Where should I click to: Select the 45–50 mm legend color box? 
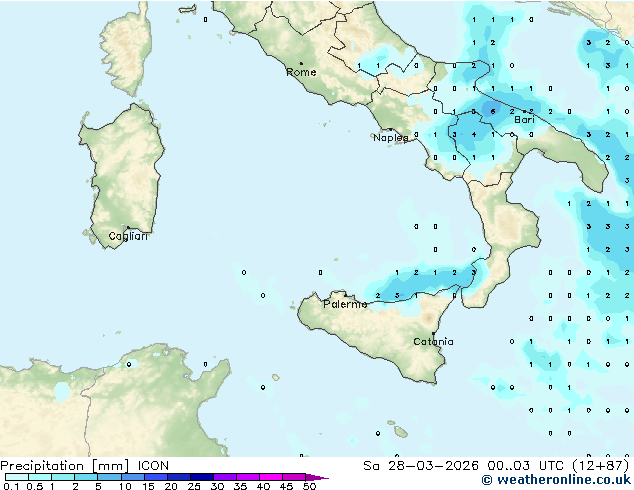point(294,477)
